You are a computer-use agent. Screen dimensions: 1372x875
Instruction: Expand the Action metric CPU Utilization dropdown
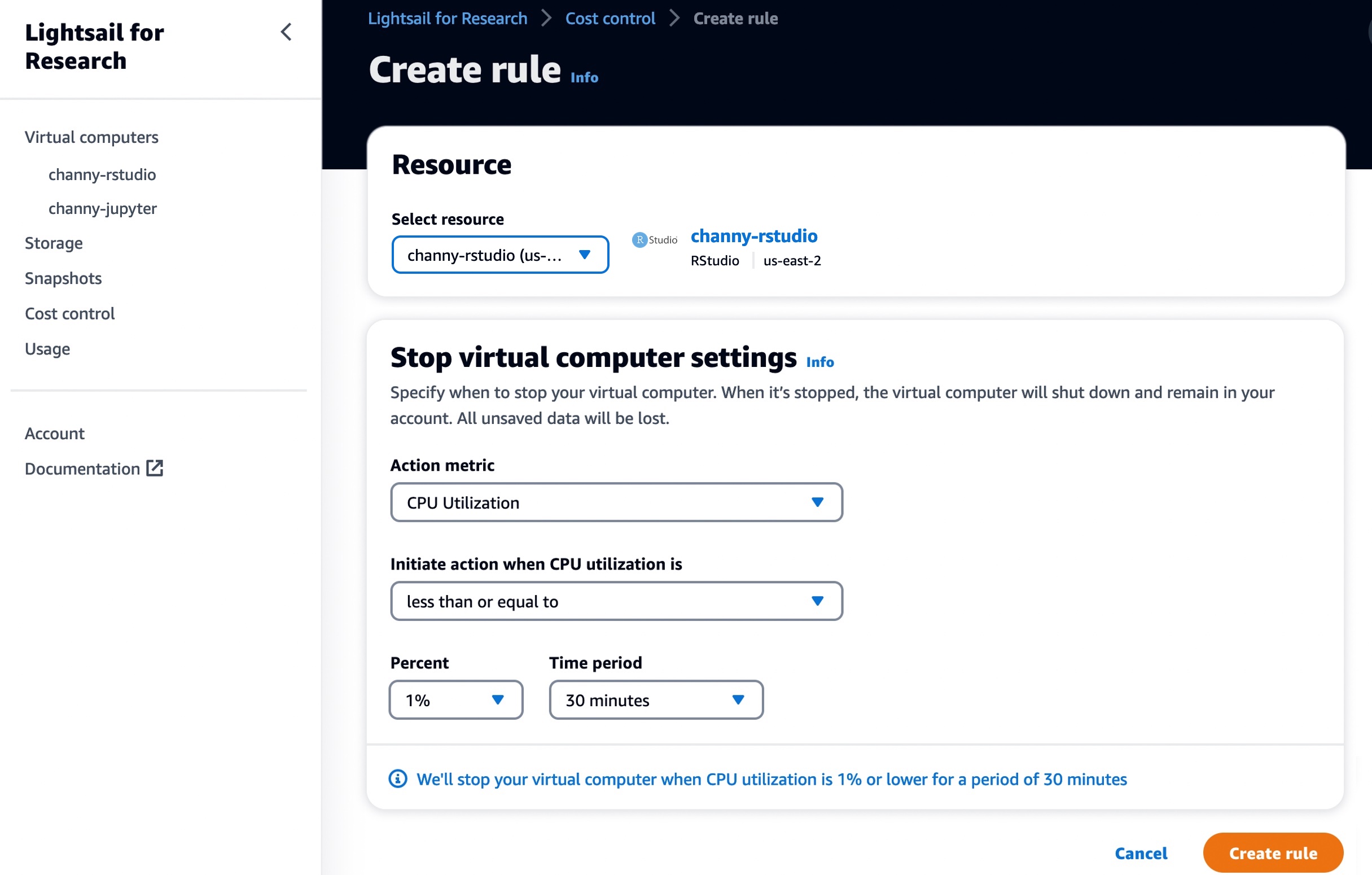(616, 502)
